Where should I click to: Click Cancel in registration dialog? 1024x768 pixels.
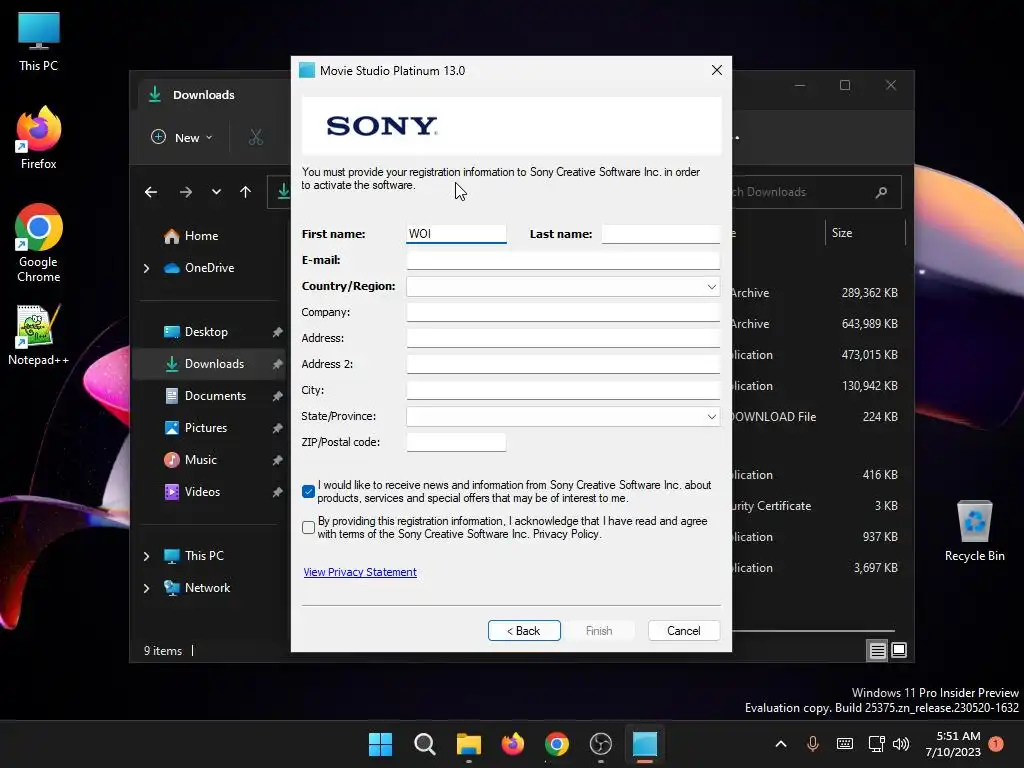point(684,631)
